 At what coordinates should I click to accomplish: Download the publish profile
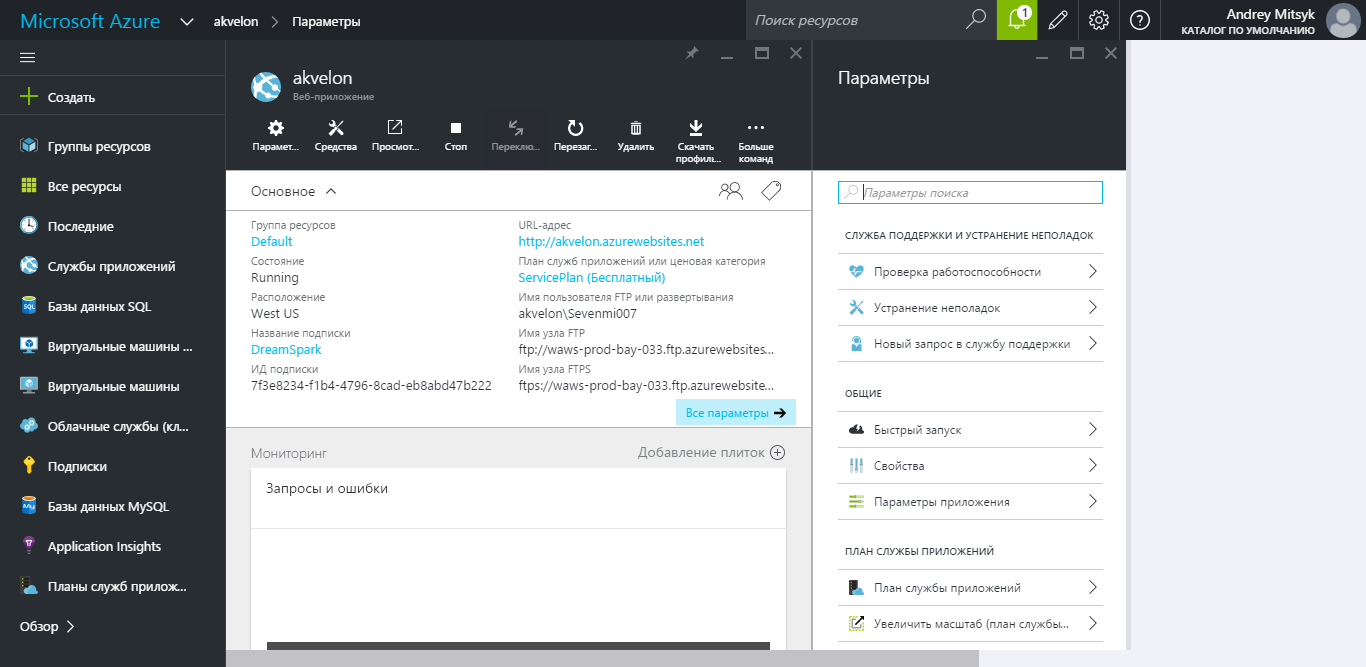[696, 140]
